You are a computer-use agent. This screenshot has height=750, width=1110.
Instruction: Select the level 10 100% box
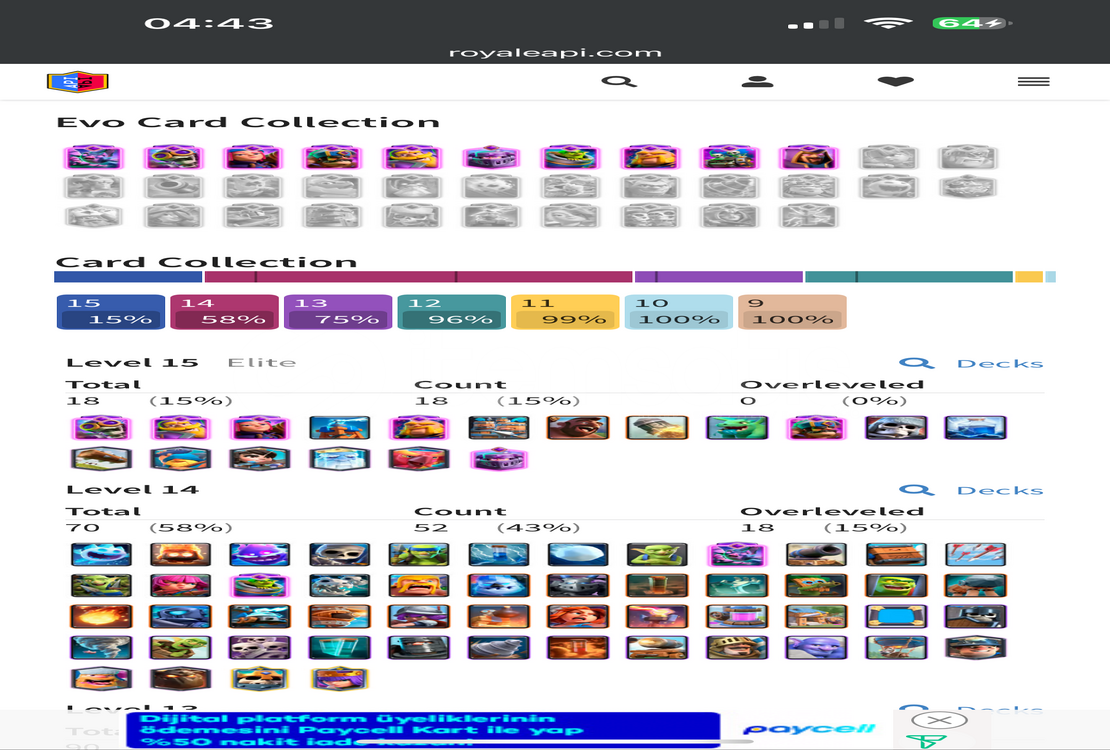(x=678, y=312)
